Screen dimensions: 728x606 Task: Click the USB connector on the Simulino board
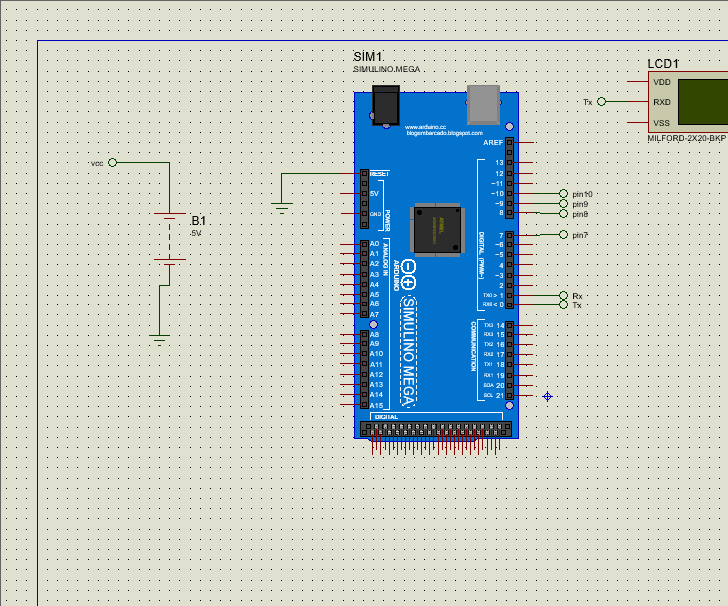click(483, 104)
